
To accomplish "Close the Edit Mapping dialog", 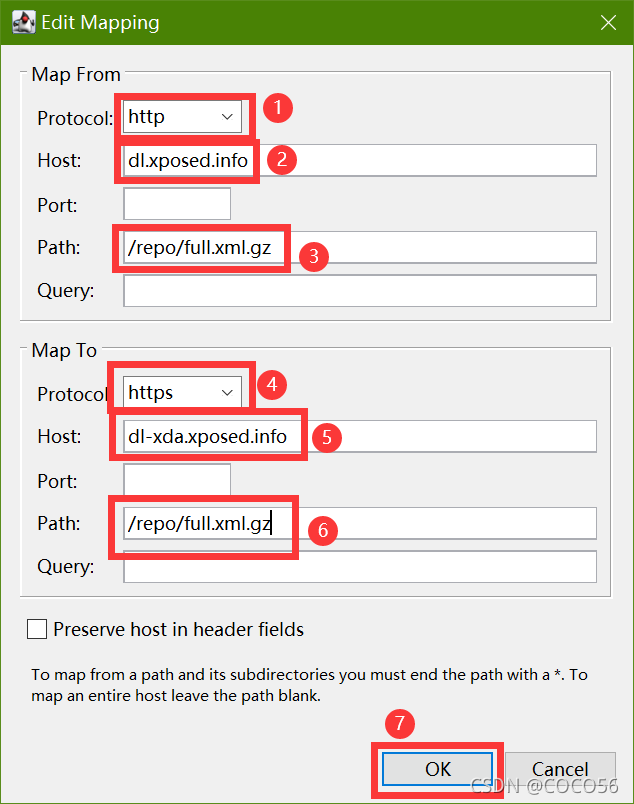I will click(608, 23).
